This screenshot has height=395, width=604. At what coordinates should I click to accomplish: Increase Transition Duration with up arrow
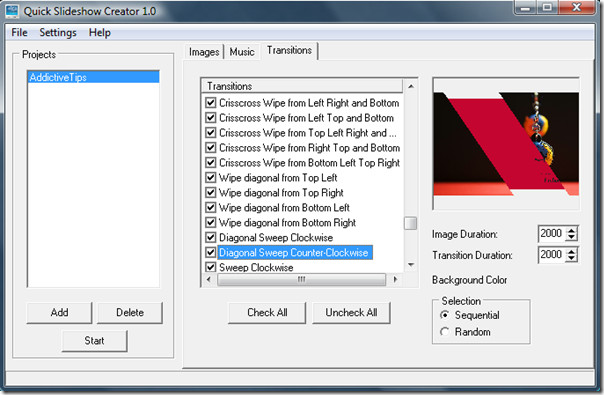pyautogui.click(x=572, y=251)
